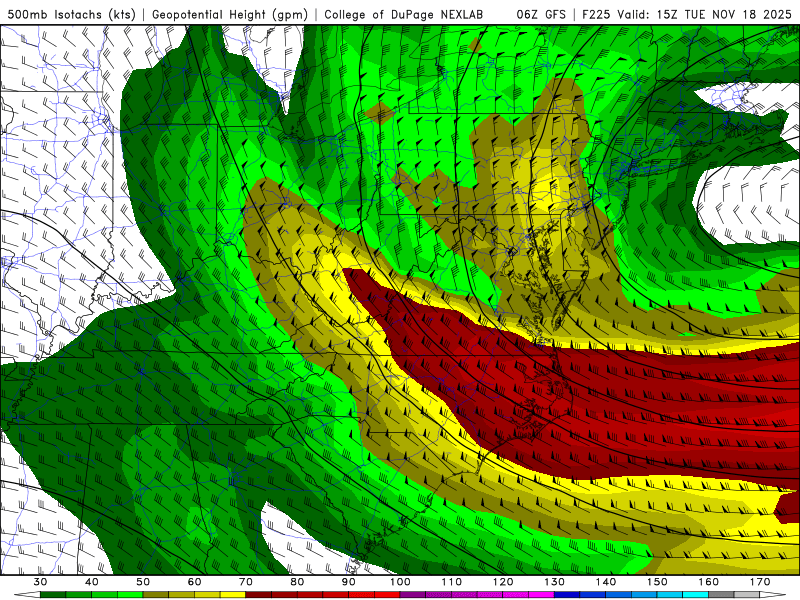
Task: Click the legend label "80"
Action: tap(297, 582)
